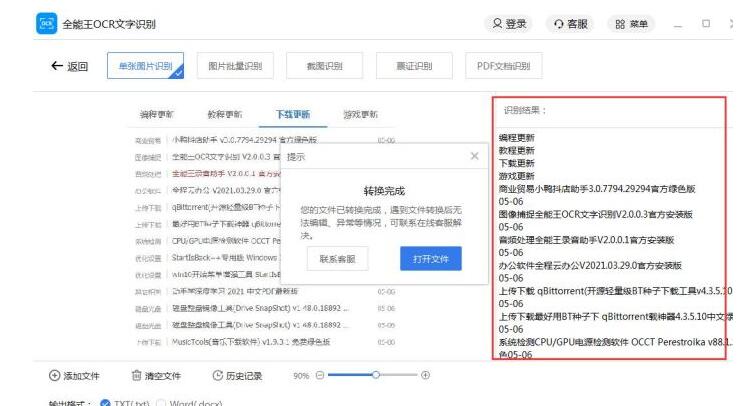Image resolution: width=754 pixels, height=406 pixels.
Task: Click the 识别结果 panel heading
Action: coord(525,110)
